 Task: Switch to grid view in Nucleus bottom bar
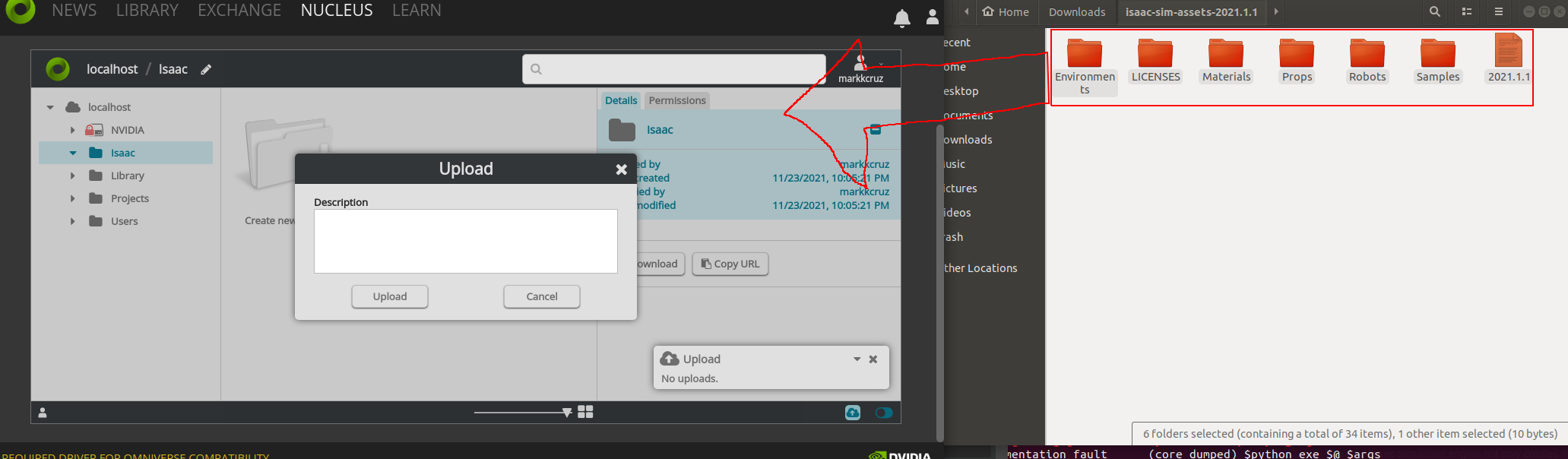coord(585,412)
